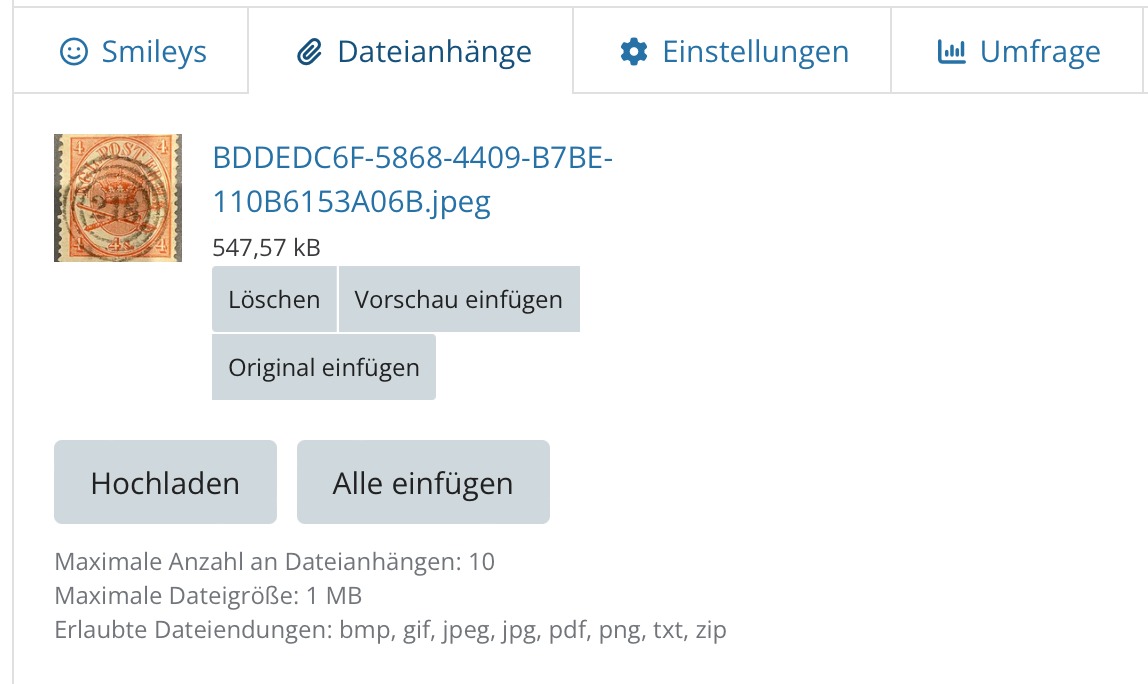Go to the Umfrage tab
The width and height of the screenshot is (1148, 684).
(1040, 52)
